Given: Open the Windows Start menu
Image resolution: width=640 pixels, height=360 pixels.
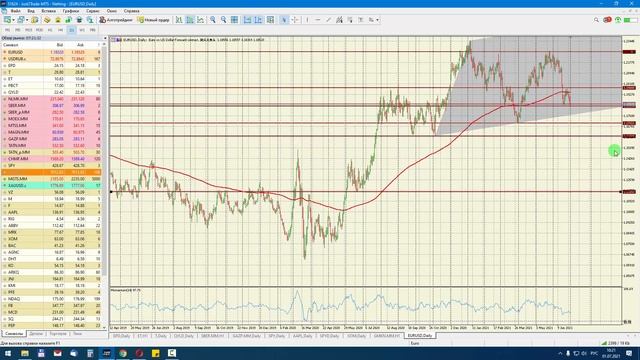Looking at the screenshot, I should point(8,353).
